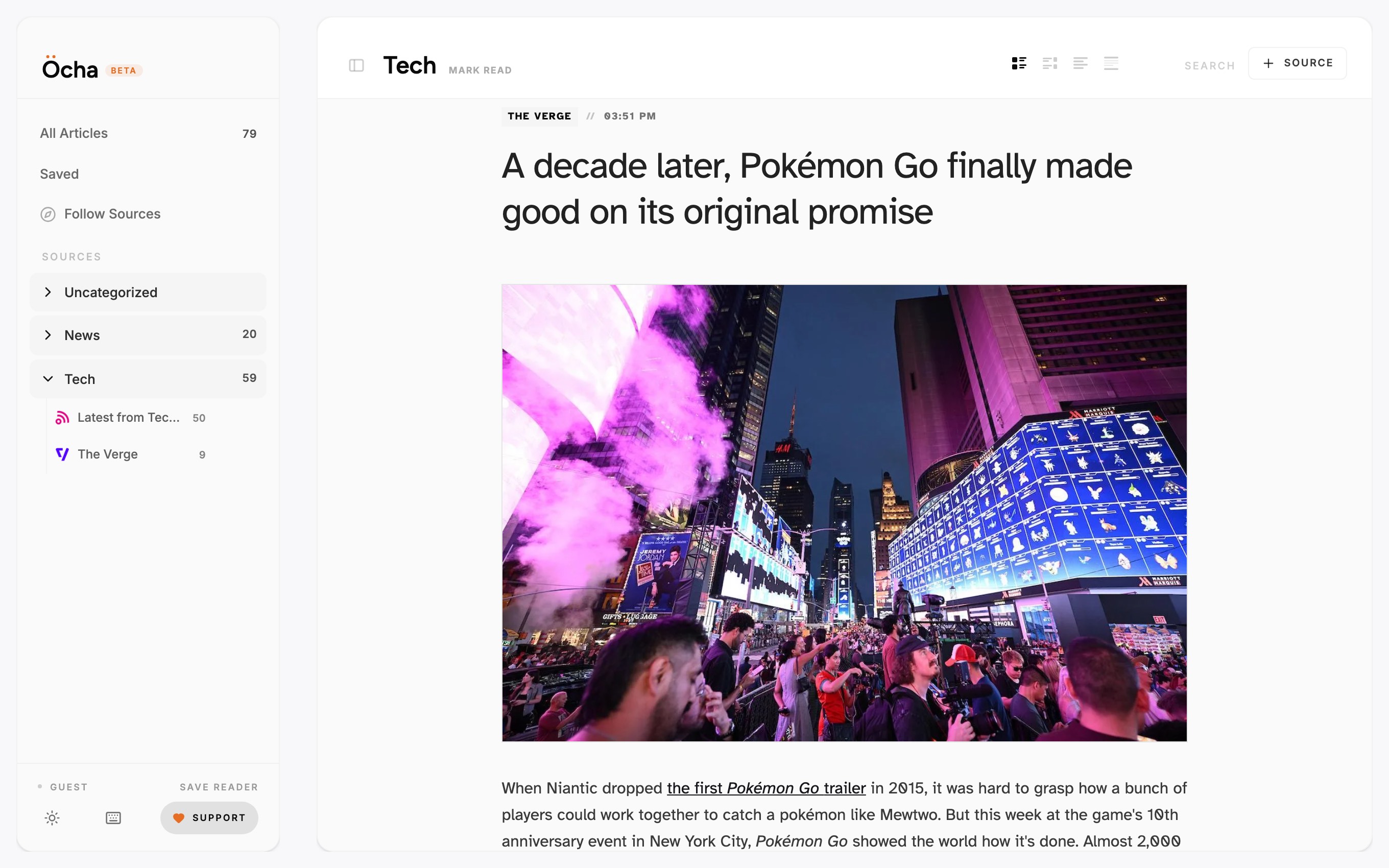Switch to the magazine layout view icon
Screen dimensions: 1389x868
coord(1050,63)
